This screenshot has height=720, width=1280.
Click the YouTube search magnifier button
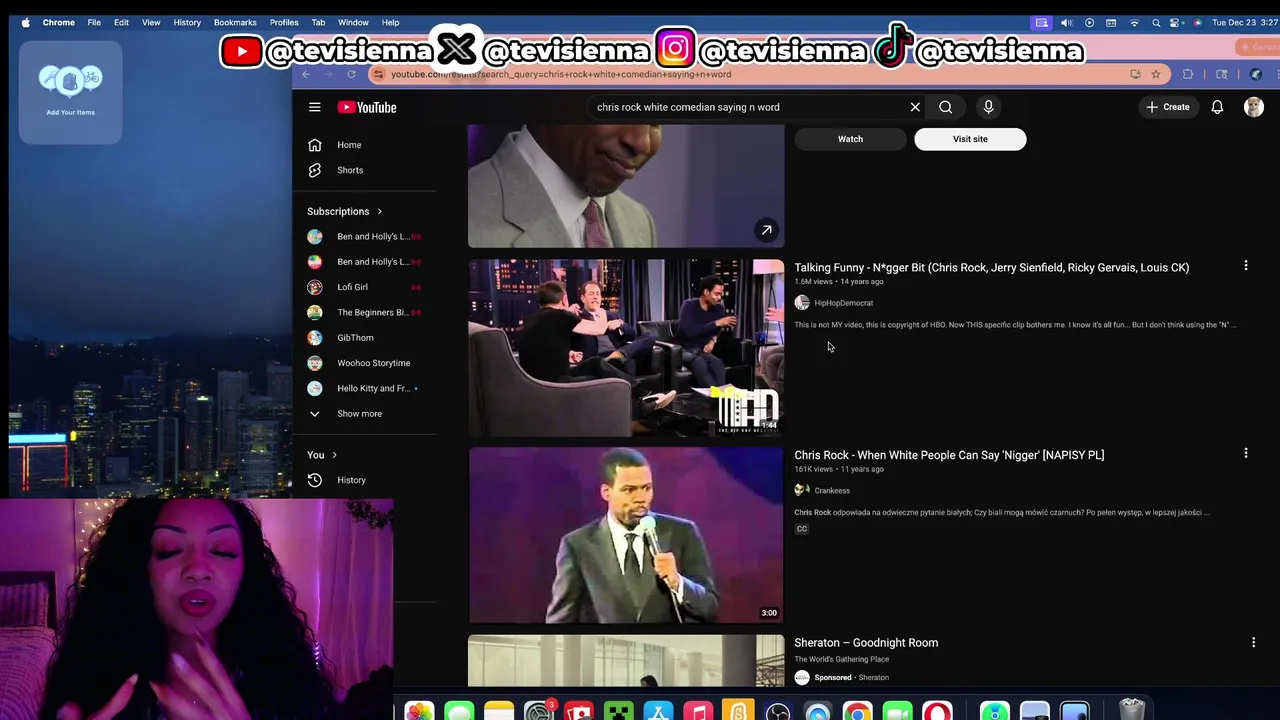coord(945,107)
